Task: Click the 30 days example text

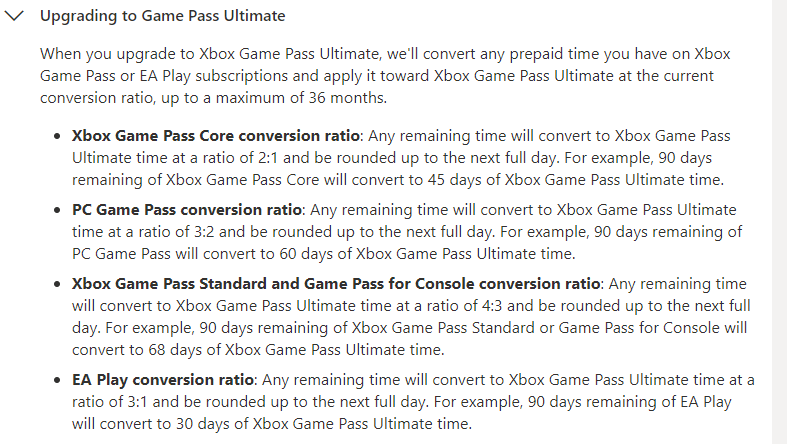Action: tap(203, 424)
